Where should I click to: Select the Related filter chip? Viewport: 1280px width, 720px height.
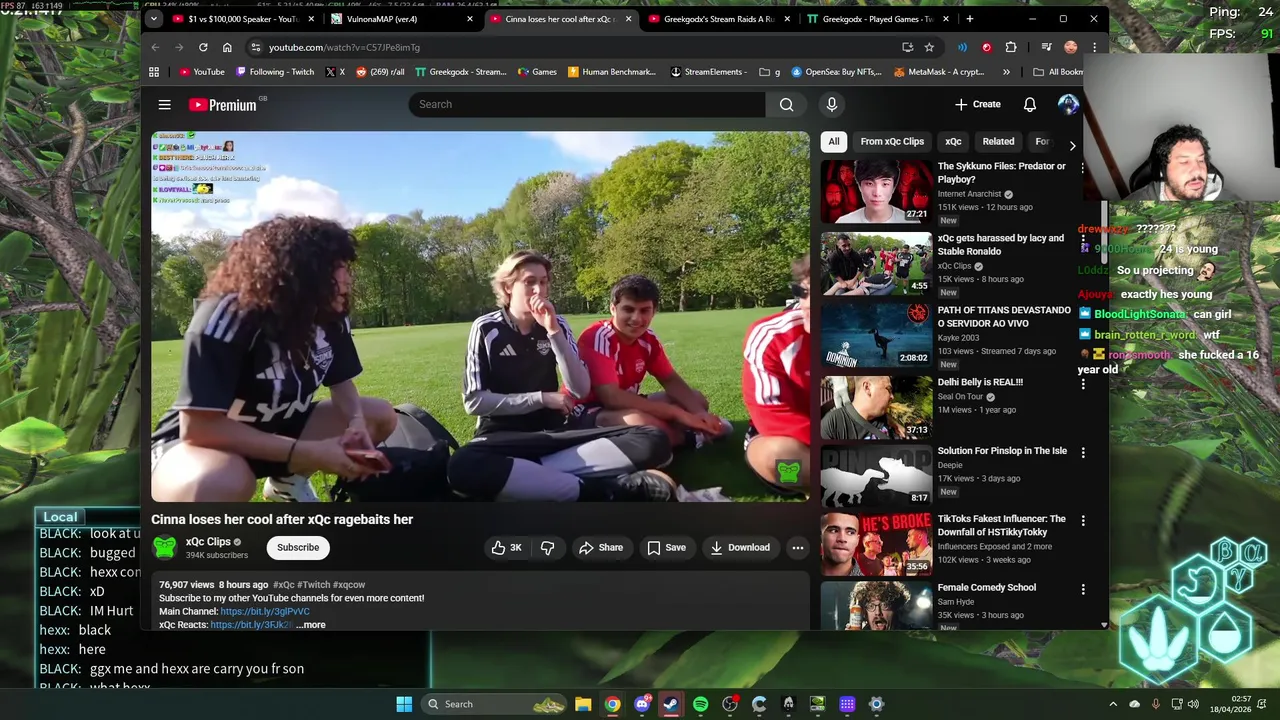click(x=998, y=141)
